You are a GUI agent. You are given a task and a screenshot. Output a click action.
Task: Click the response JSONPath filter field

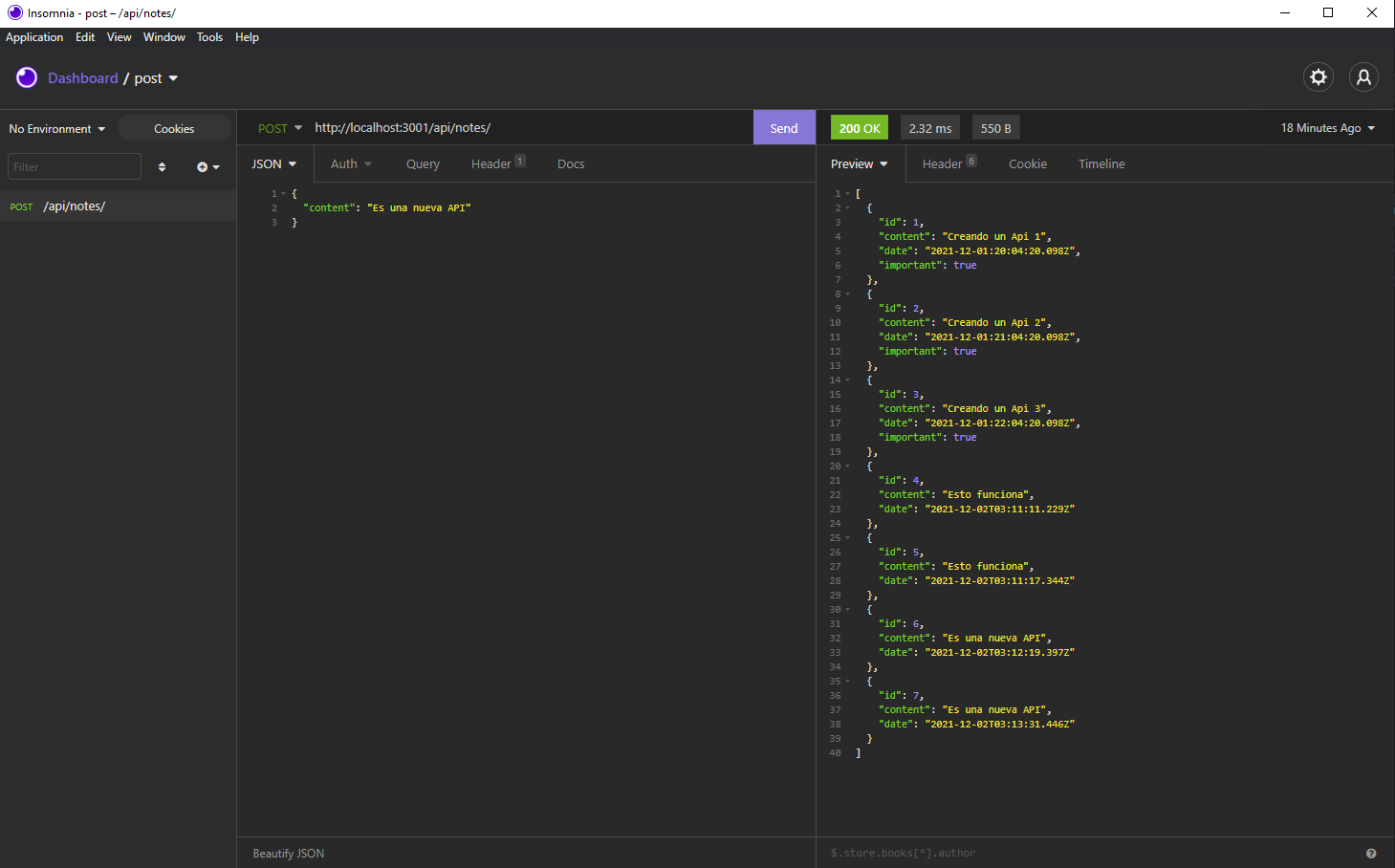(1090, 853)
